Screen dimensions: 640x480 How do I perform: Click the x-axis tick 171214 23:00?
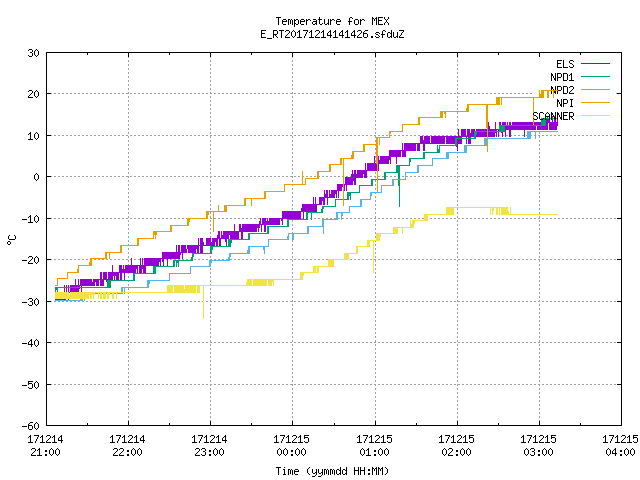[x=209, y=446]
